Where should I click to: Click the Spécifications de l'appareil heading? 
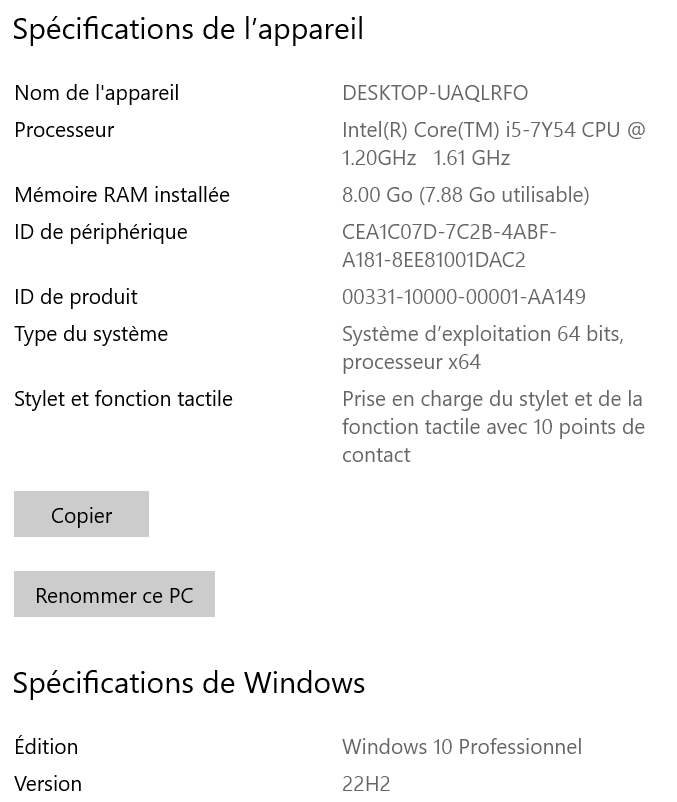(188, 30)
